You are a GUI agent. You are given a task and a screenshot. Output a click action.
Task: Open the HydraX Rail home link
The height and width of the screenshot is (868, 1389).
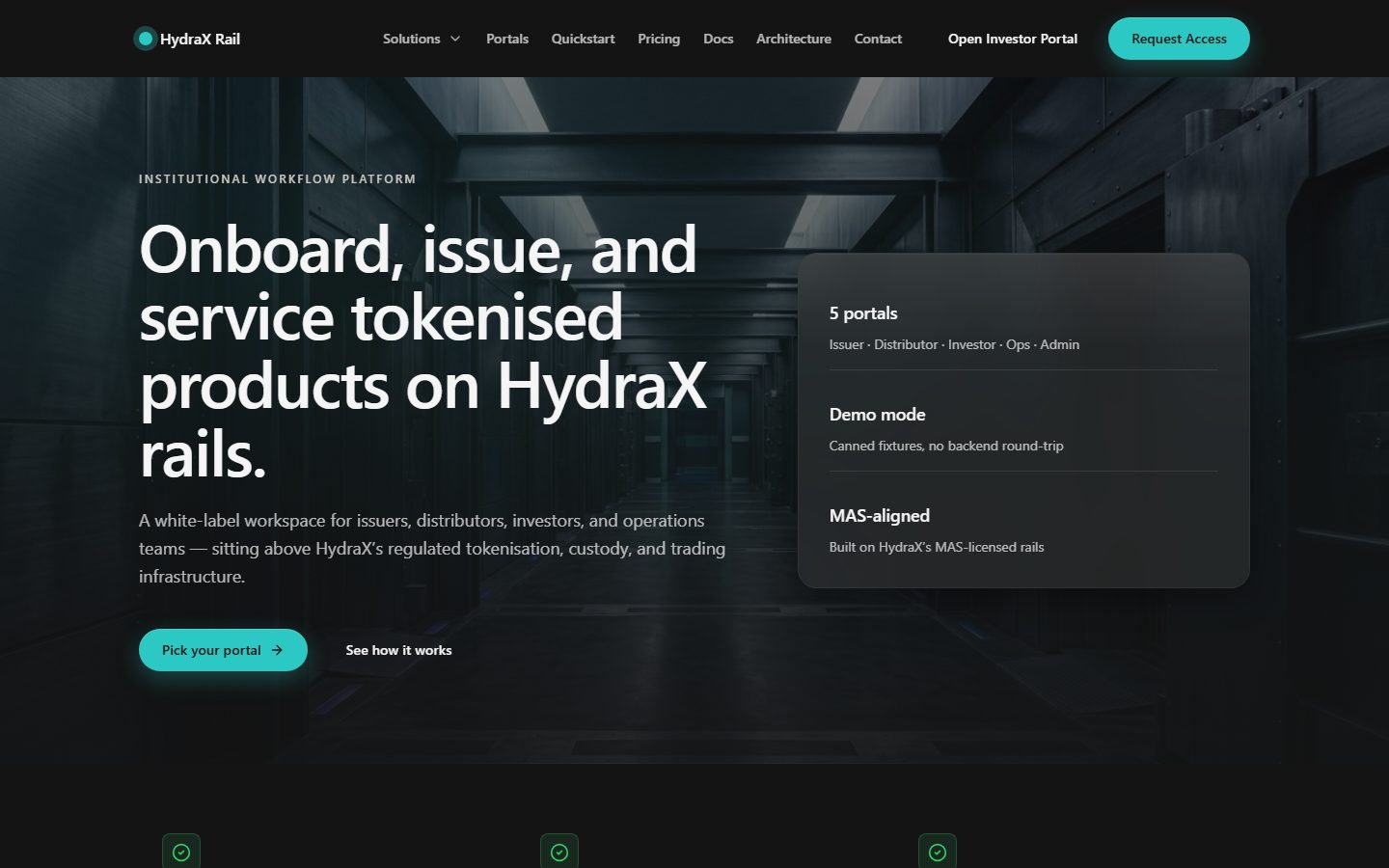(187, 39)
